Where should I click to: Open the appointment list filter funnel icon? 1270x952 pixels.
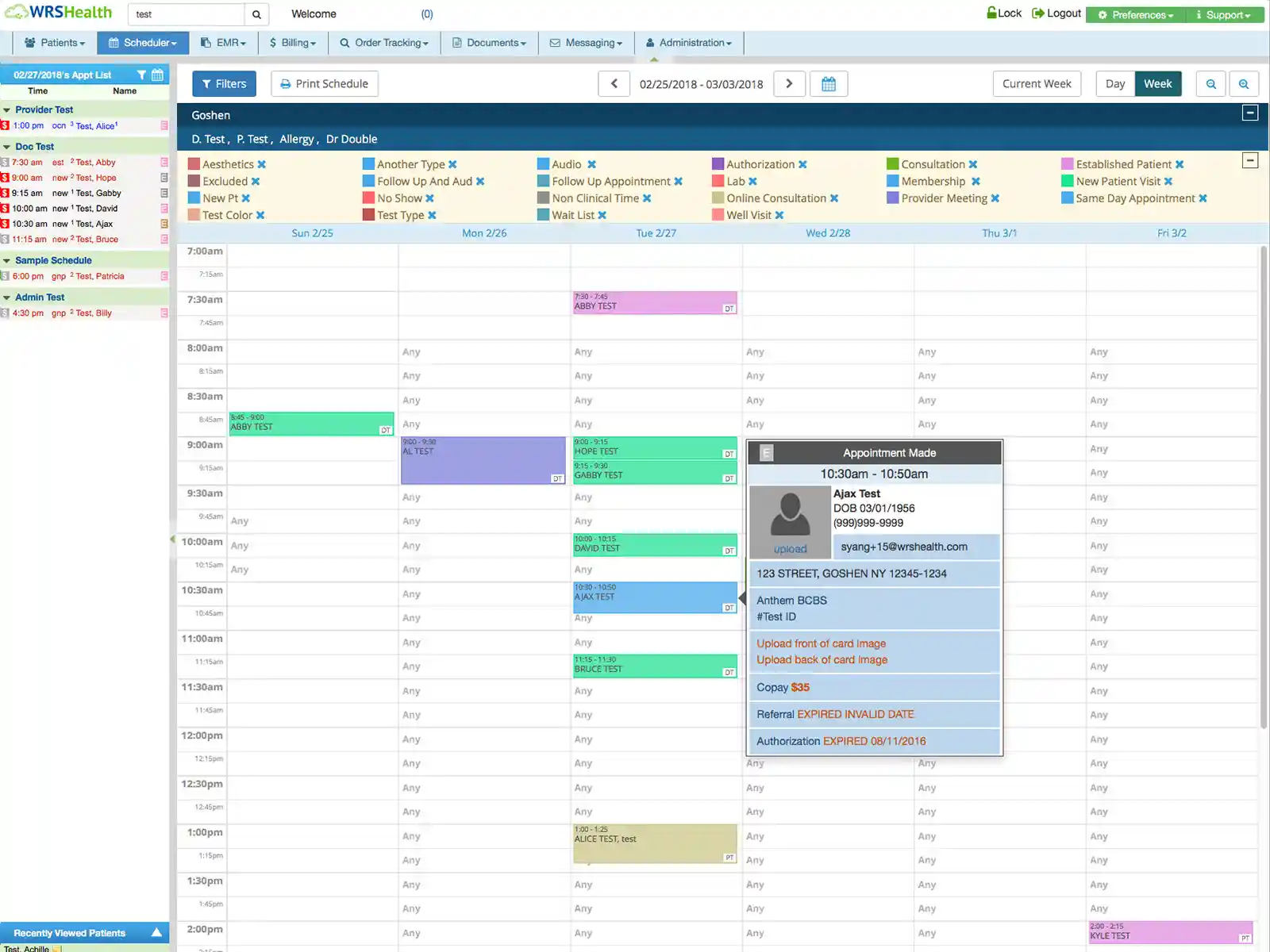click(x=140, y=74)
